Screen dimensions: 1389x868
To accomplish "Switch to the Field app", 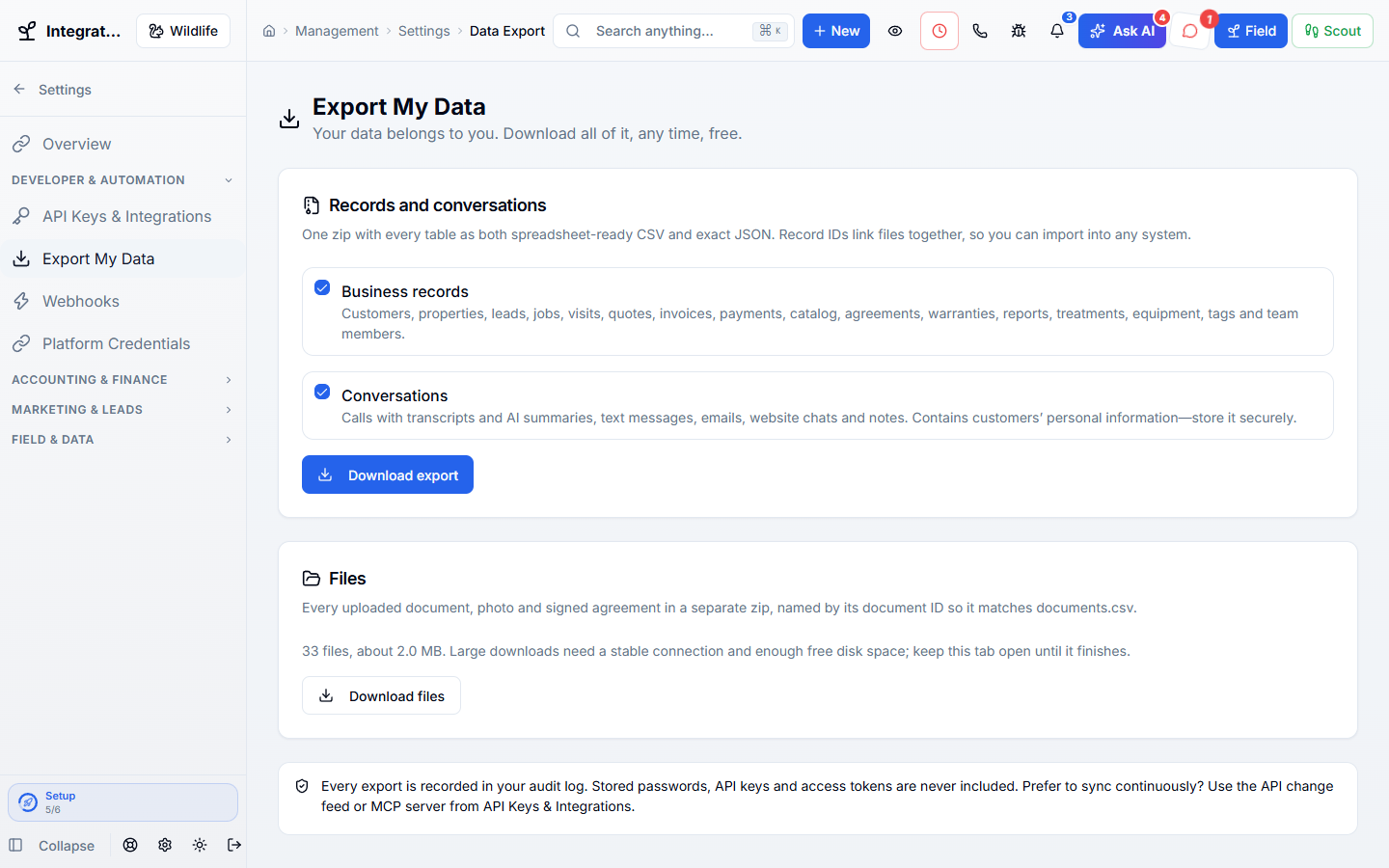I will pos(1251,31).
